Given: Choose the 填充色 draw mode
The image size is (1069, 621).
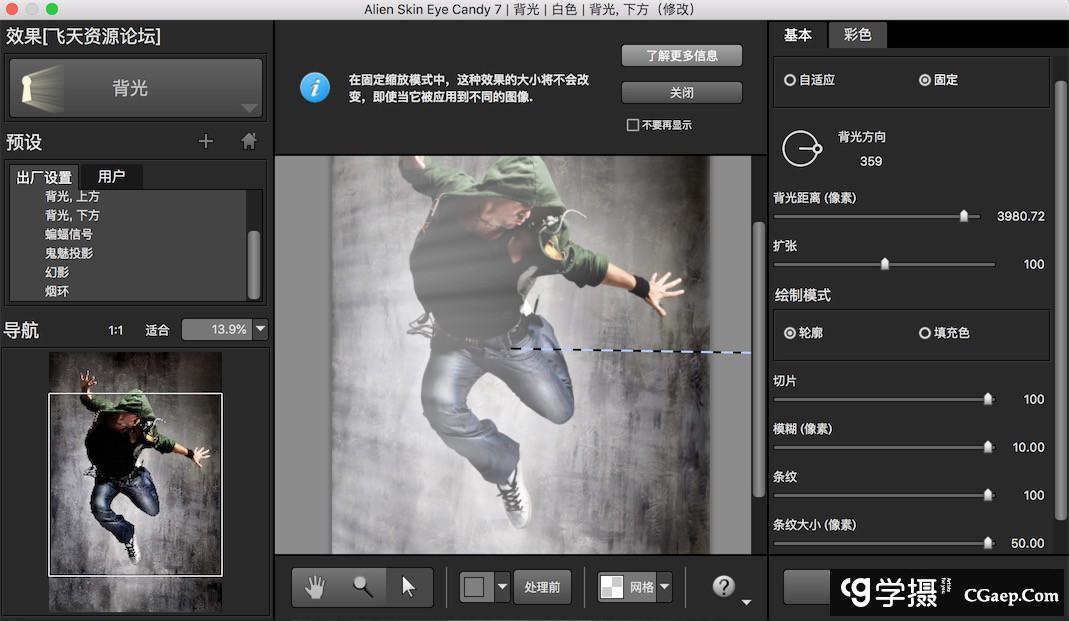Looking at the screenshot, I should point(925,333).
